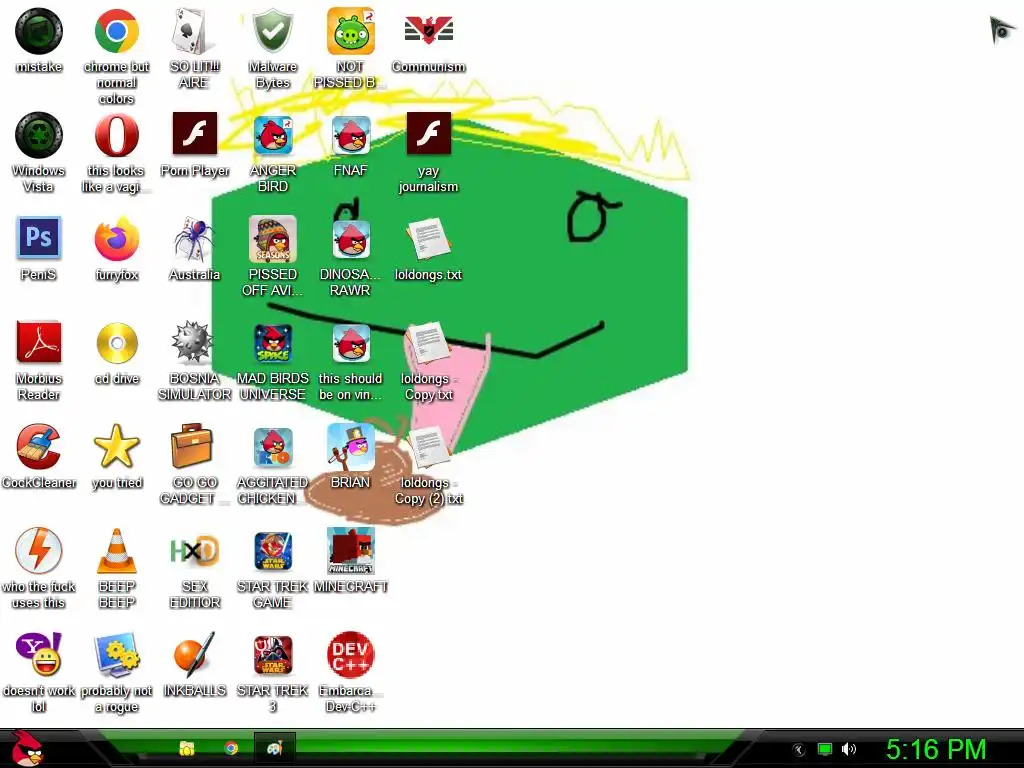Open the 'CockCleaner' CCleaner icon

(39, 447)
